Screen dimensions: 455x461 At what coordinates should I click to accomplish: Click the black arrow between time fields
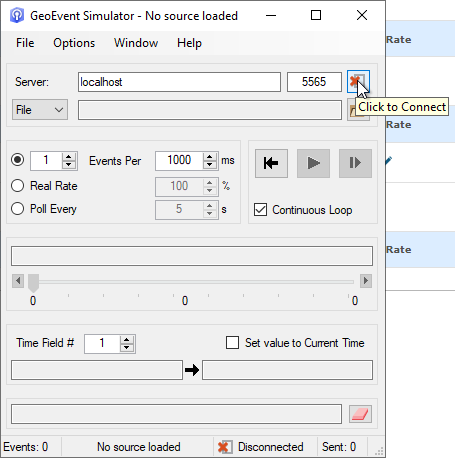(192, 370)
